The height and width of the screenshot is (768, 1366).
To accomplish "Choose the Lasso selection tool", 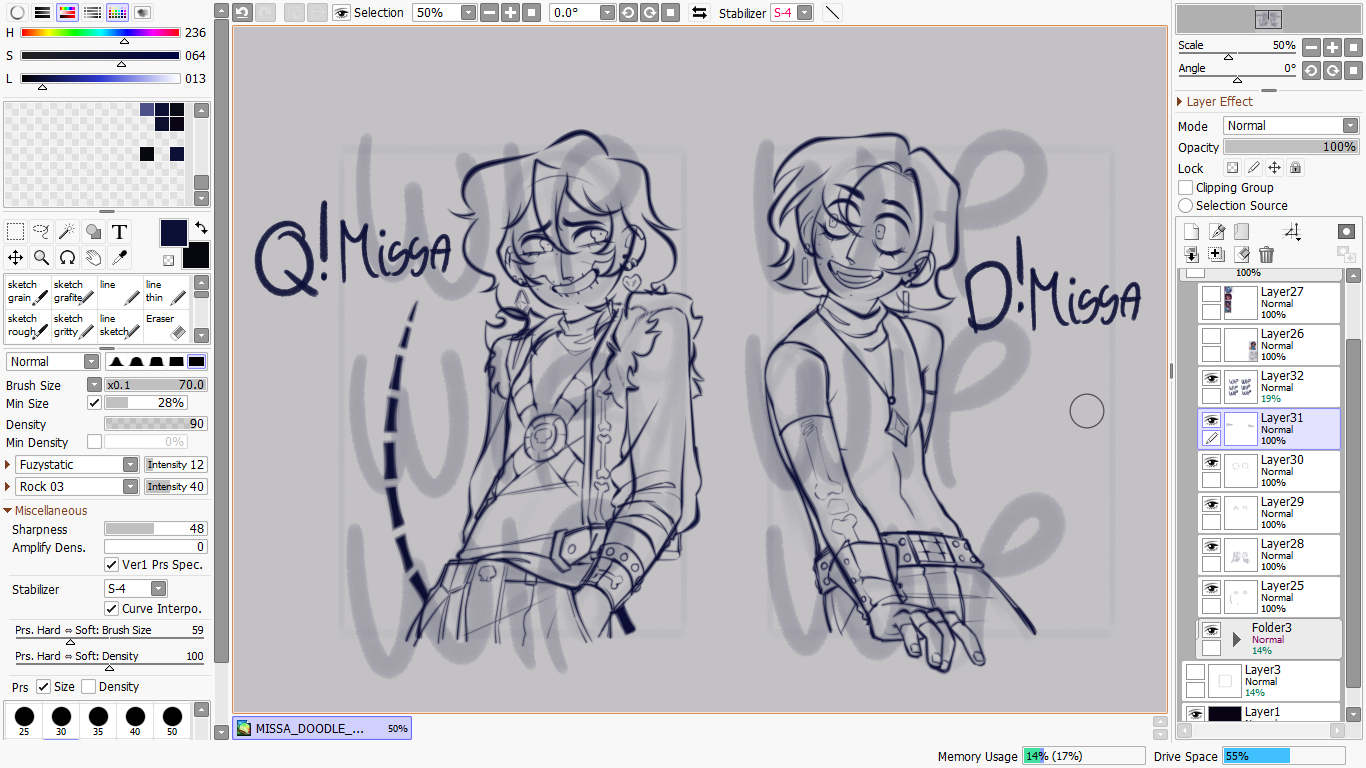I will (x=41, y=232).
